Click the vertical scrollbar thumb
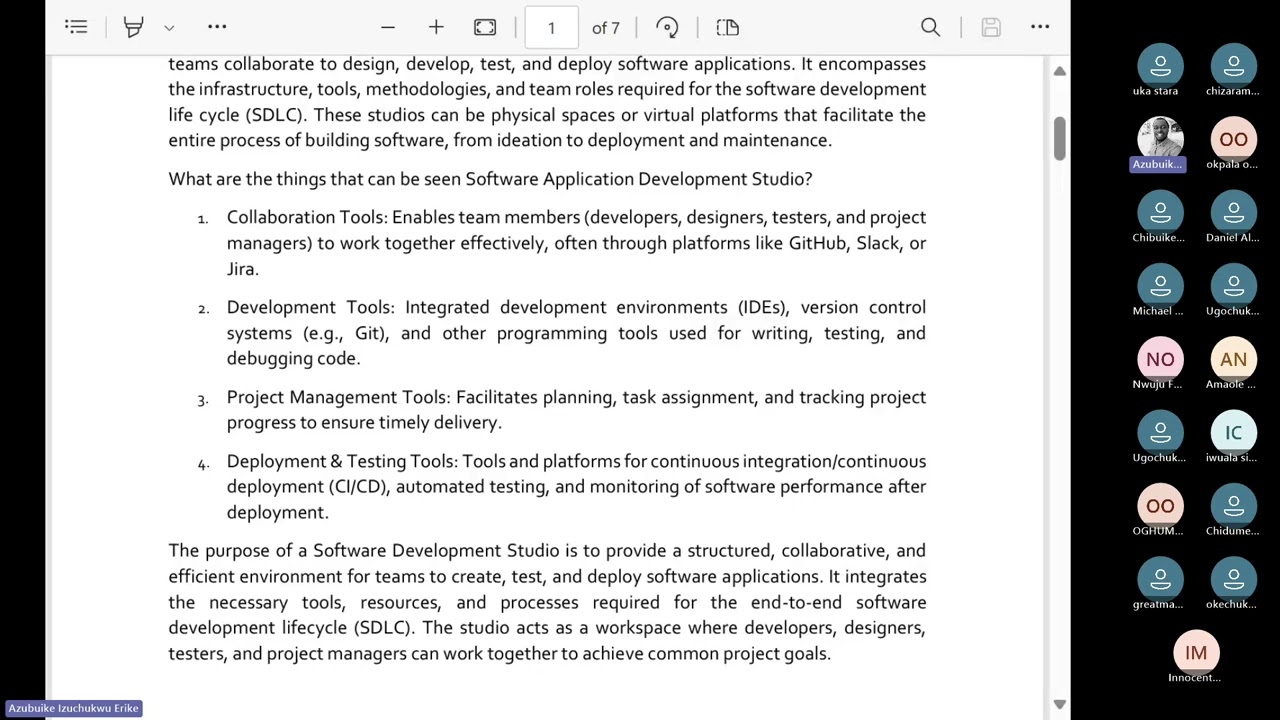Image resolution: width=1280 pixels, height=720 pixels. tap(1059, 138)
